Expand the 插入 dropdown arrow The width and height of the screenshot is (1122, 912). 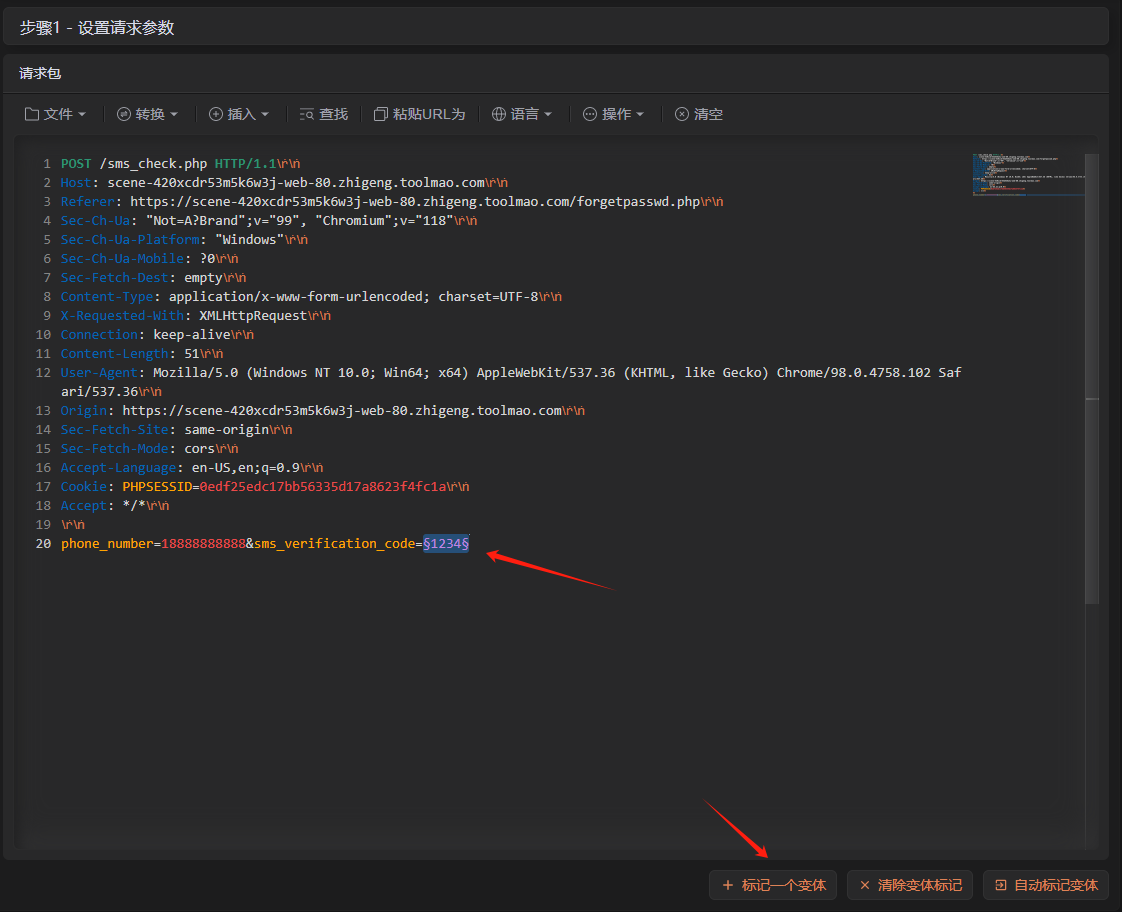point(265,114)
